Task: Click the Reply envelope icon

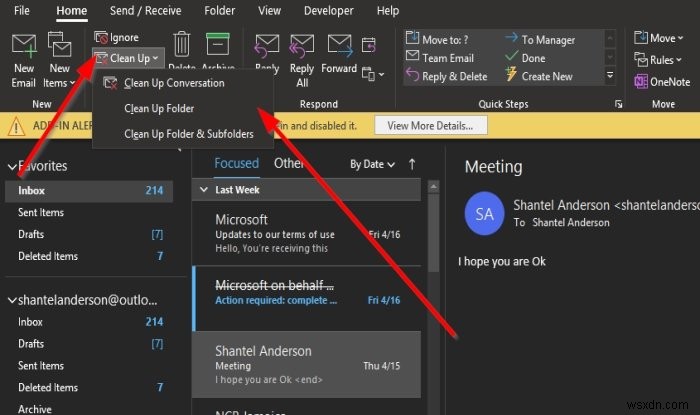Action: point(267,47)
